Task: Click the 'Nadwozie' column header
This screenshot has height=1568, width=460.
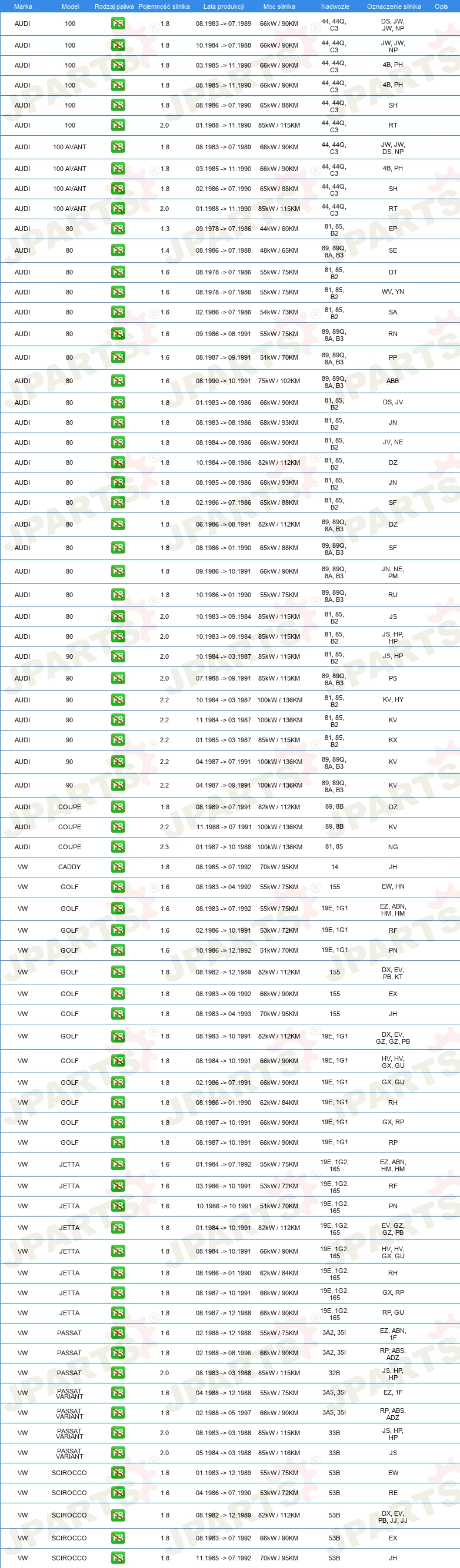Action: pyautogui.click(x=335, y=6)
